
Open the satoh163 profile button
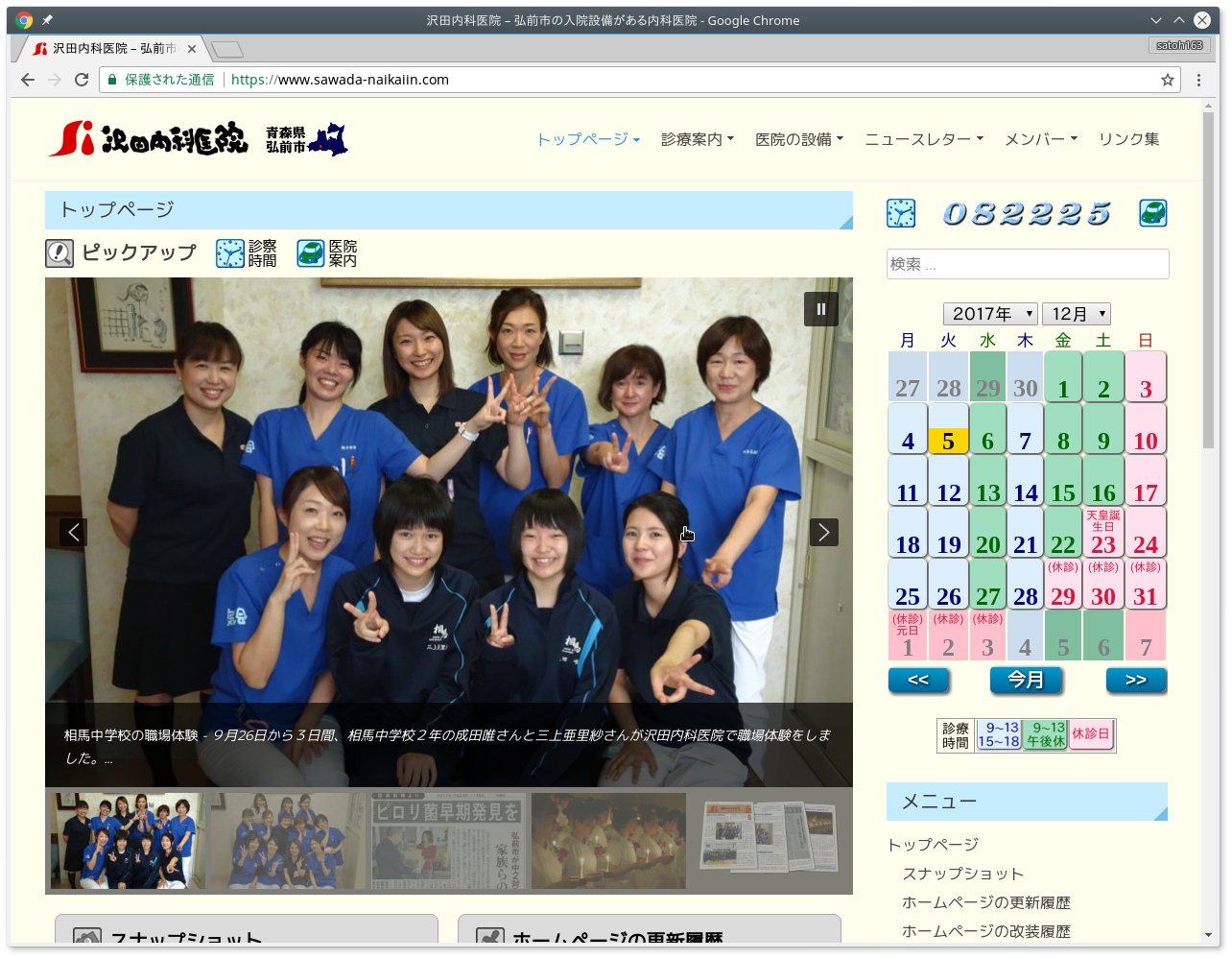coord(1179,45)
